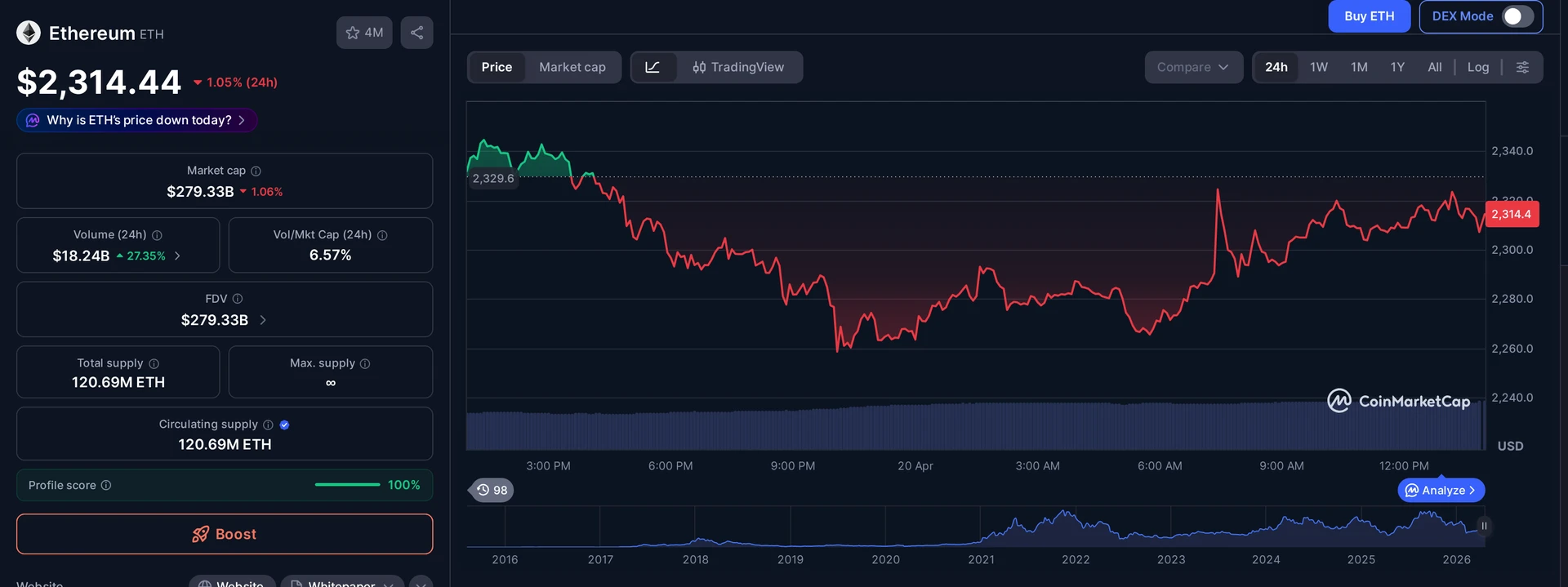
Task: Click the AI icon in price-down prompt
Action: [x=33, y=120]
